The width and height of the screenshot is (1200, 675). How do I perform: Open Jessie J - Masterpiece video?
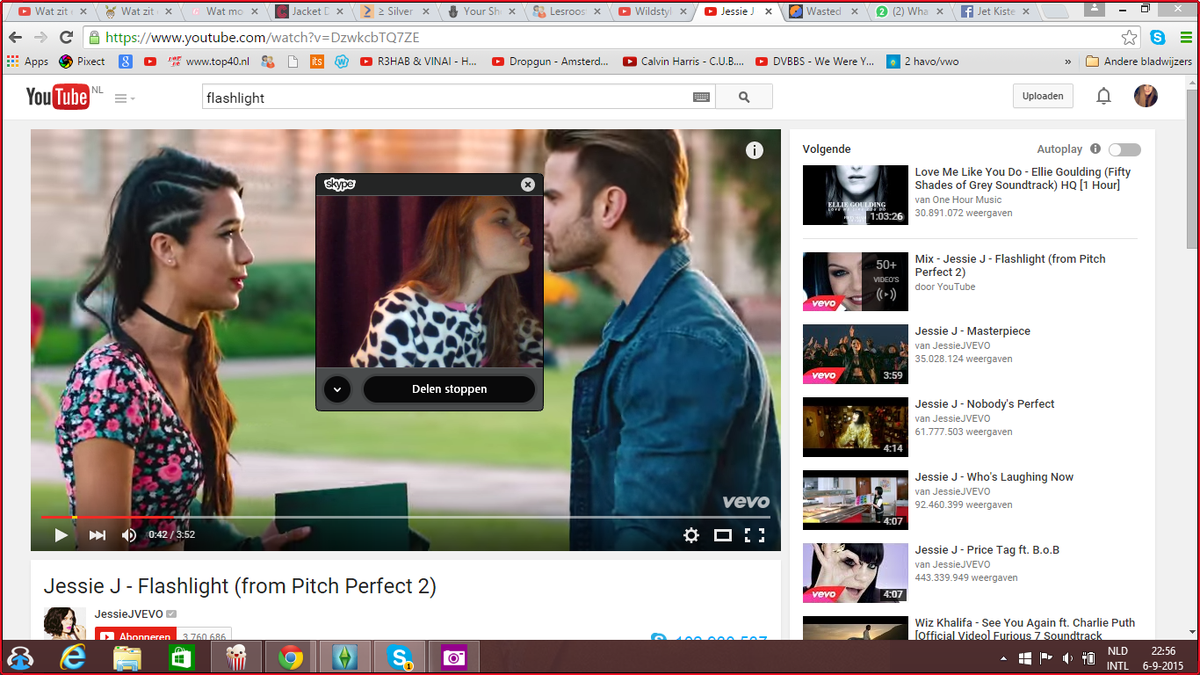coord(972,331)
